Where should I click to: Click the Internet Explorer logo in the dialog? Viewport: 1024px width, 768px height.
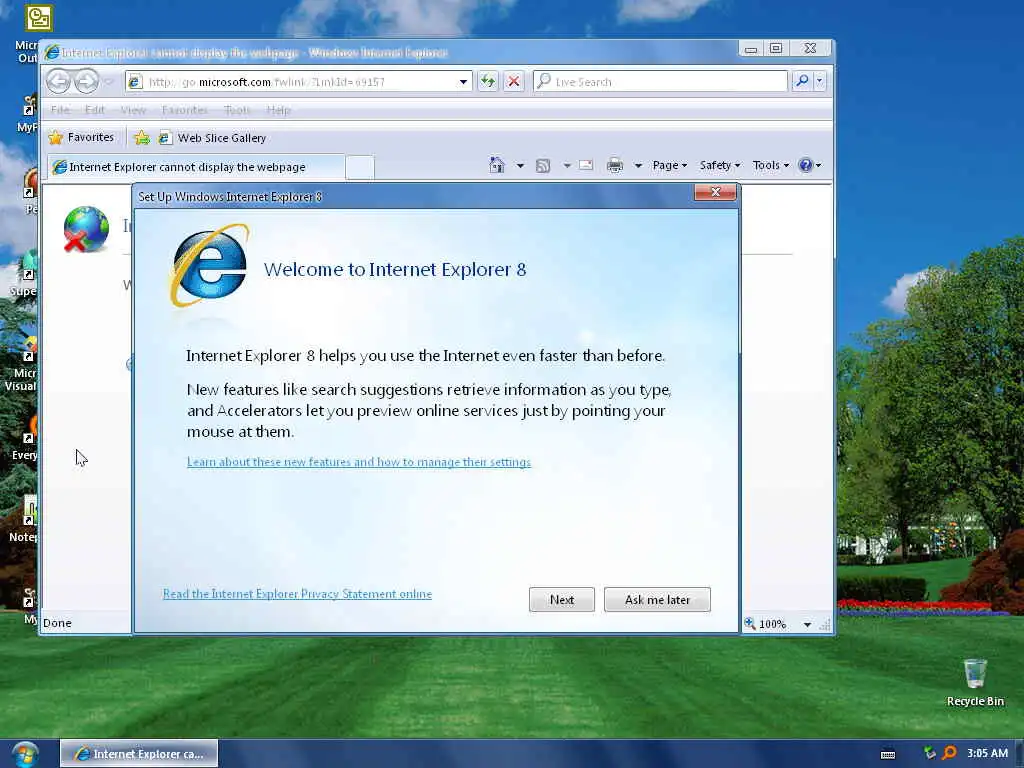coord(210,266)
